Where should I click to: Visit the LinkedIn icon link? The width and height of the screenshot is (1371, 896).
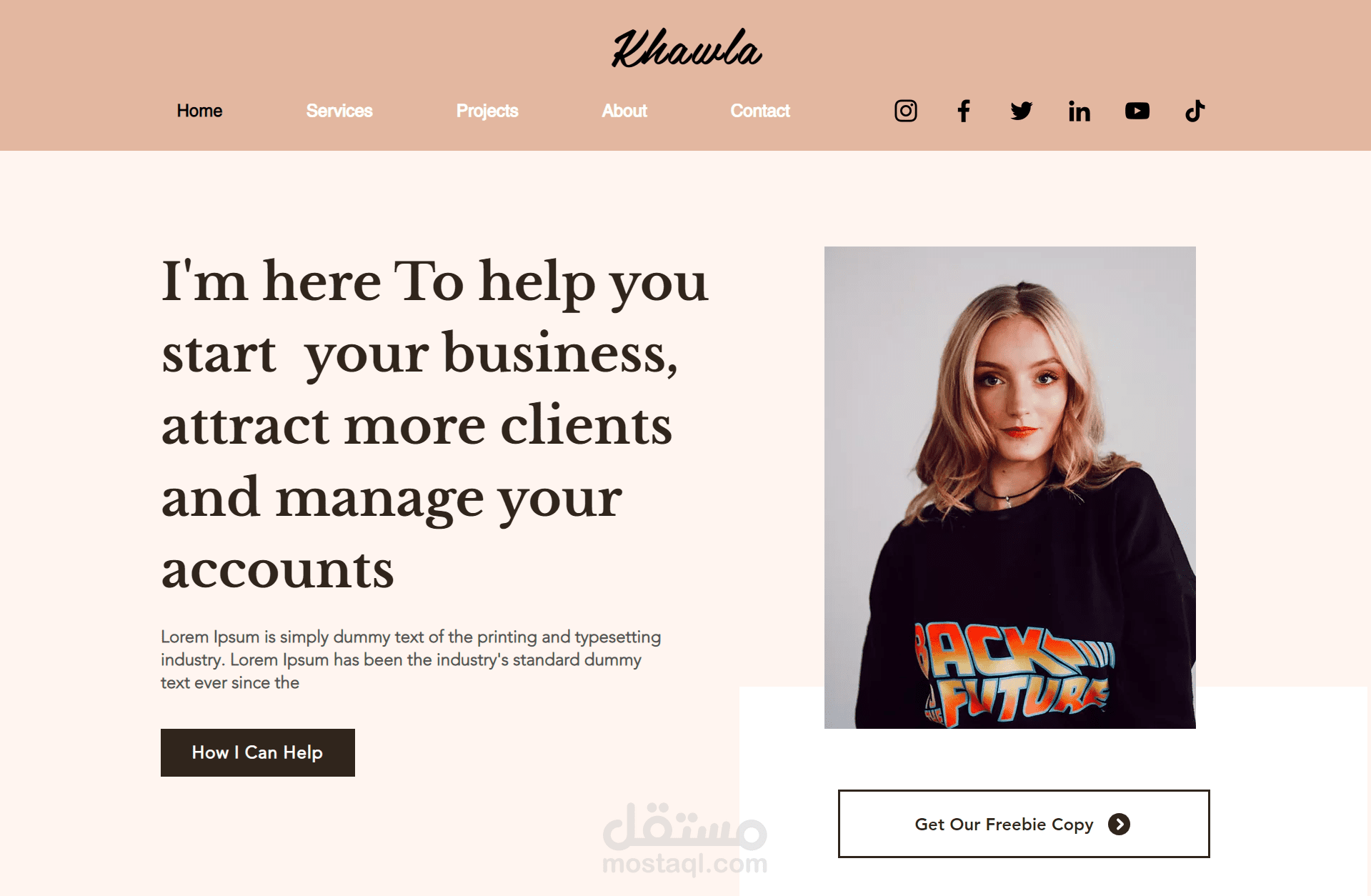pyautogui.click(x=1079, y=111)
